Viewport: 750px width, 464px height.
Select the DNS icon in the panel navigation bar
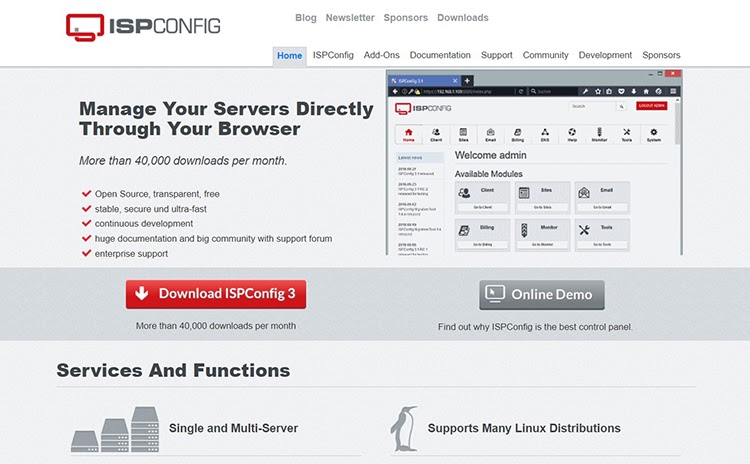click(545, 134)
